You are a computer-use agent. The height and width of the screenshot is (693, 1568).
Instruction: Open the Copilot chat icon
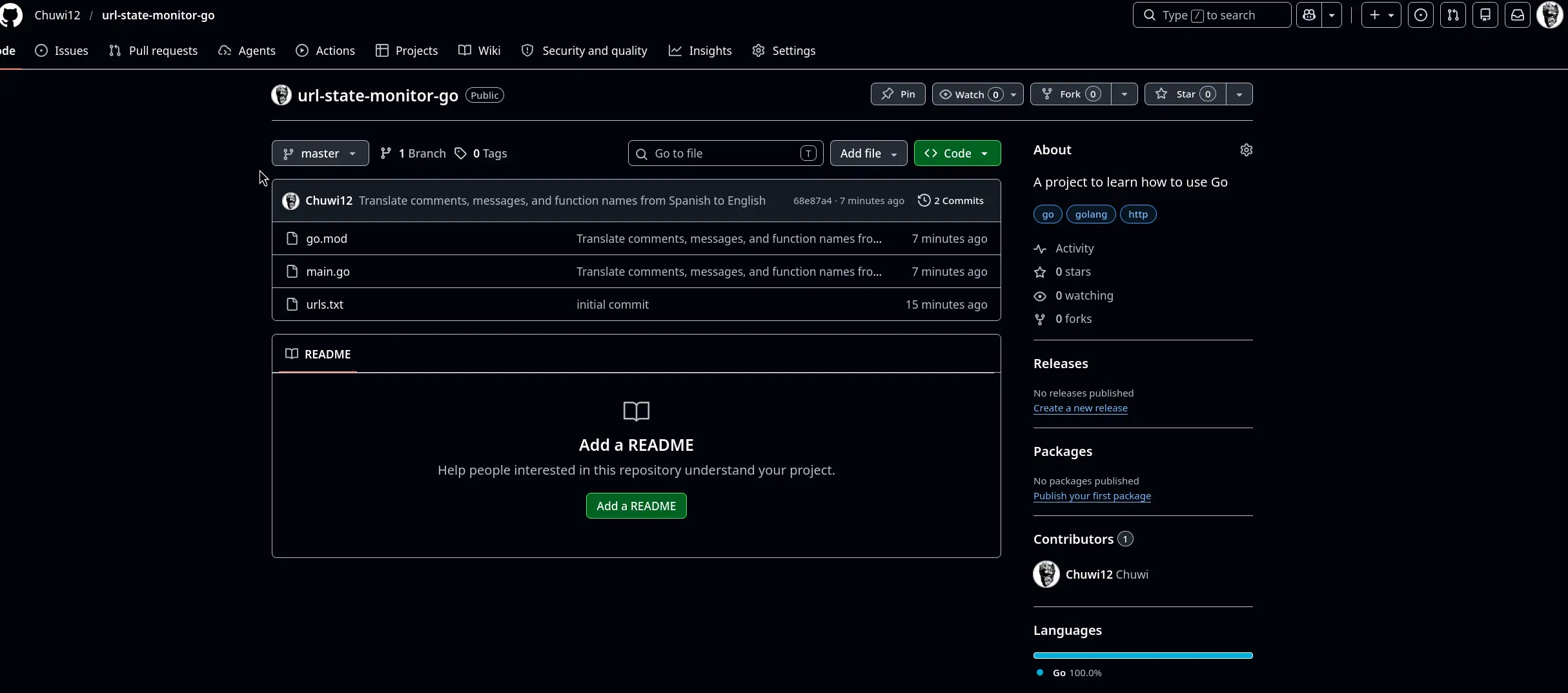(x=1309, y=15)
